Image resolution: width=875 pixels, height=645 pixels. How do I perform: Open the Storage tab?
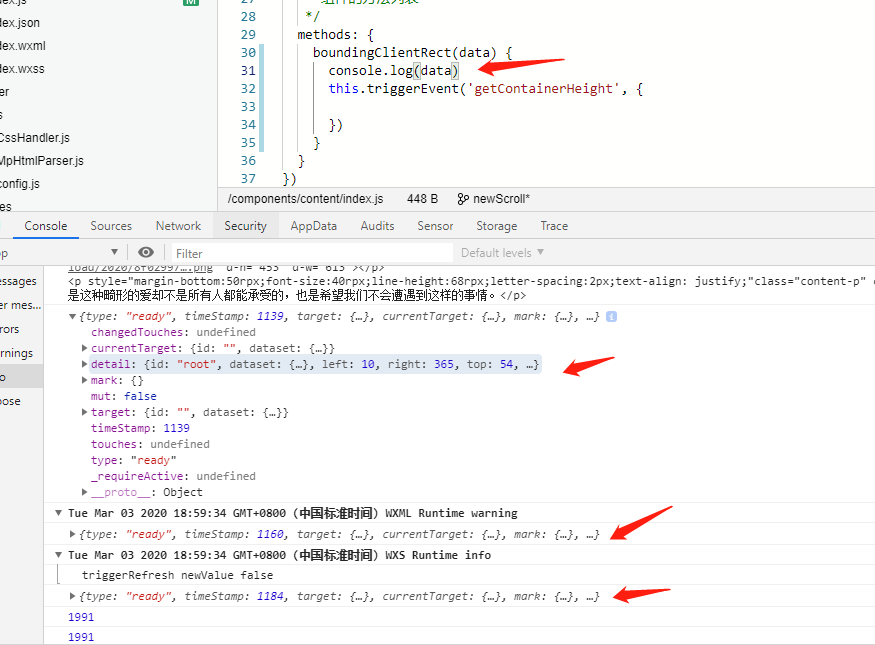(497, 226)
